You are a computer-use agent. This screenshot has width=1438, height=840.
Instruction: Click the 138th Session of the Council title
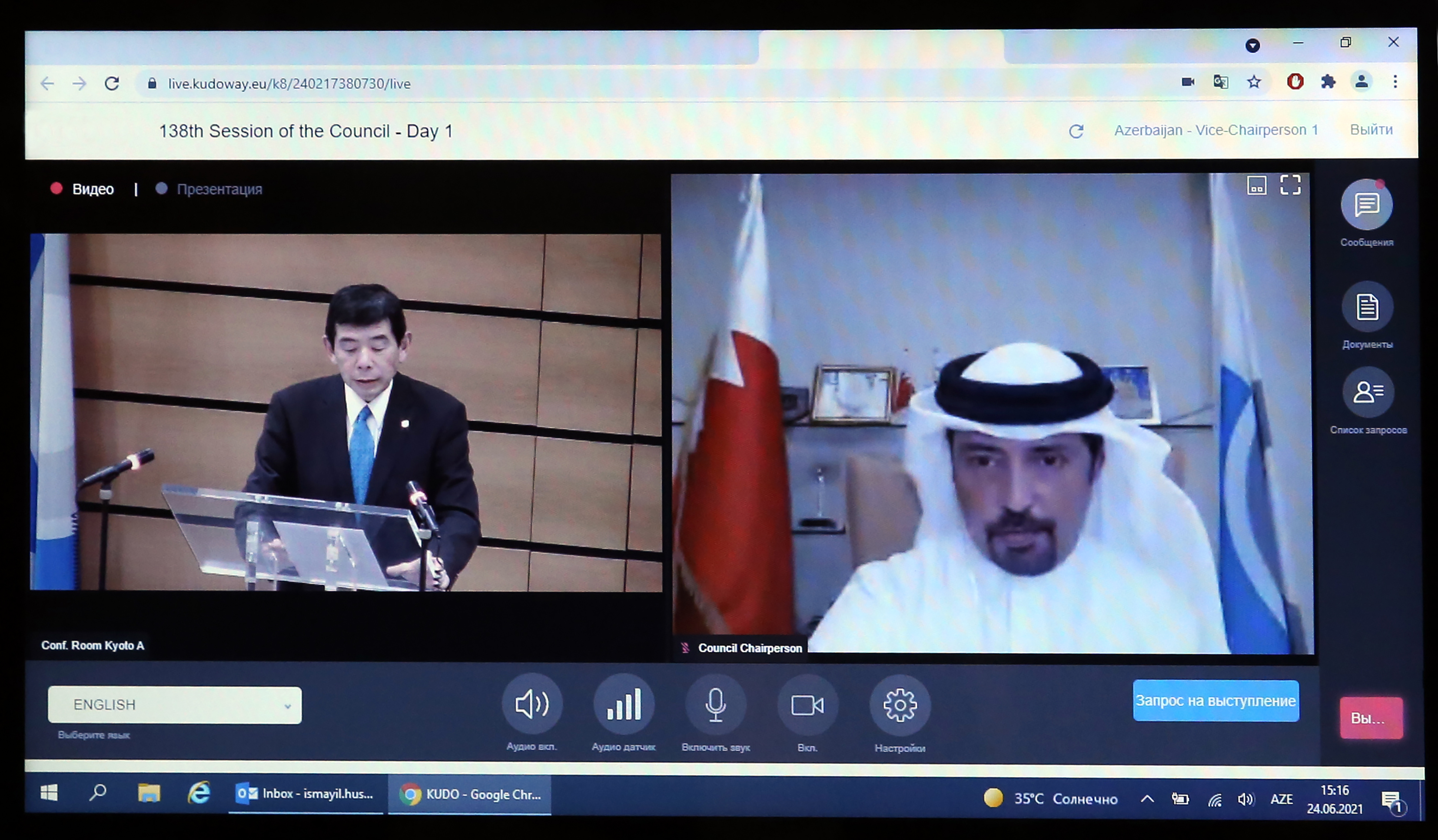[x=305, y=131]
